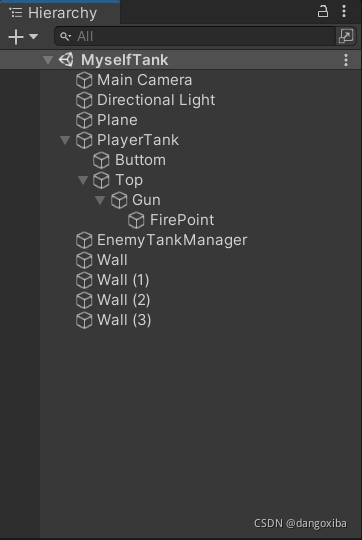The width and height of the screenshot is (362, 540).
Task: Select the Main Camera cube icon
Action: [x=84, y=80]
